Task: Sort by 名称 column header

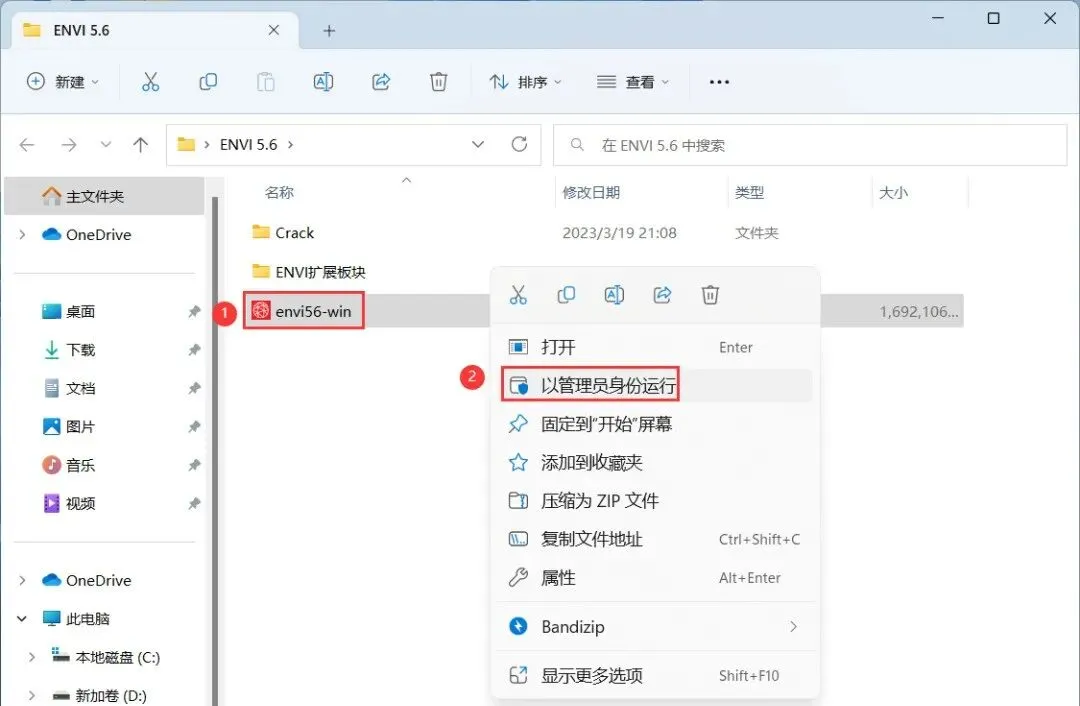Action: (x=279, y=192)
